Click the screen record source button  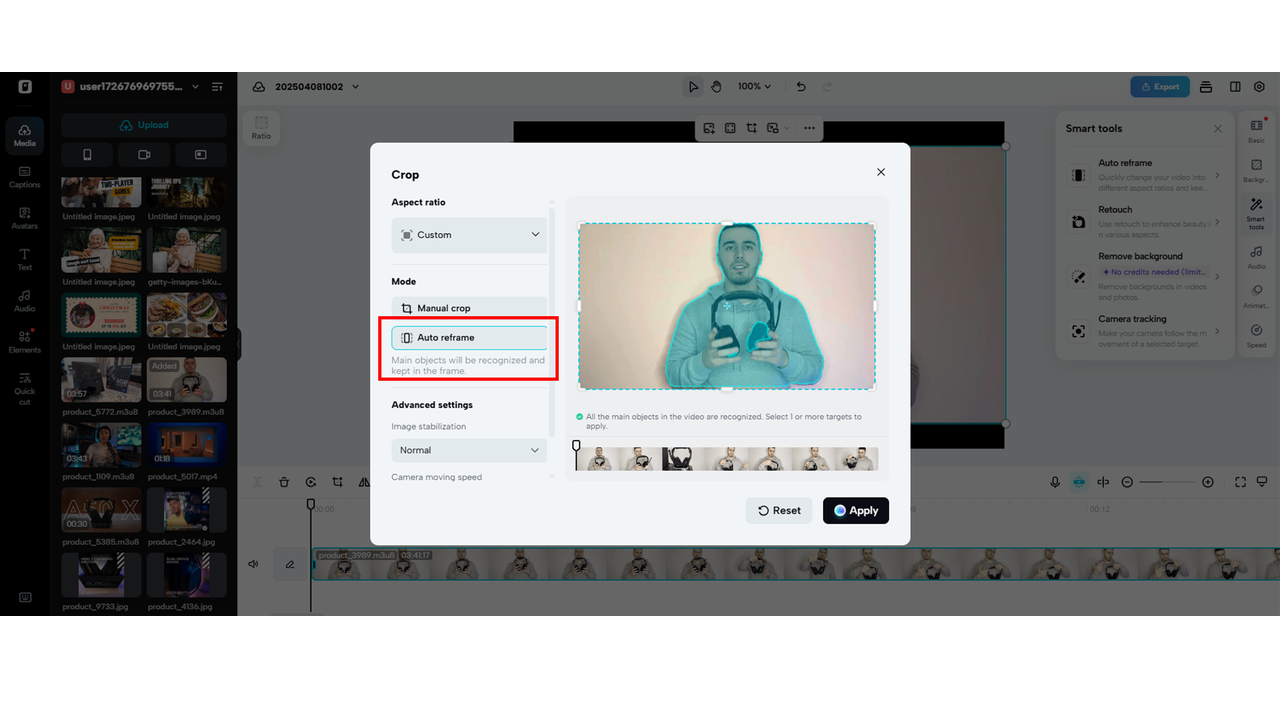click(x=201, y=154)
